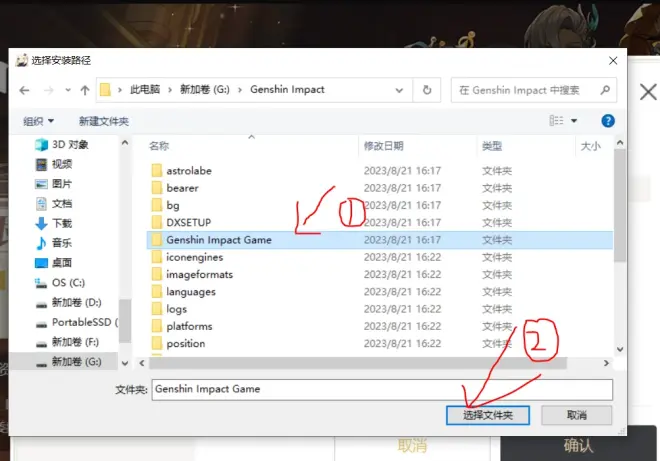Select 视频 in the navigation pane
The image size is (660, 461).
click(x=53, y=164)
